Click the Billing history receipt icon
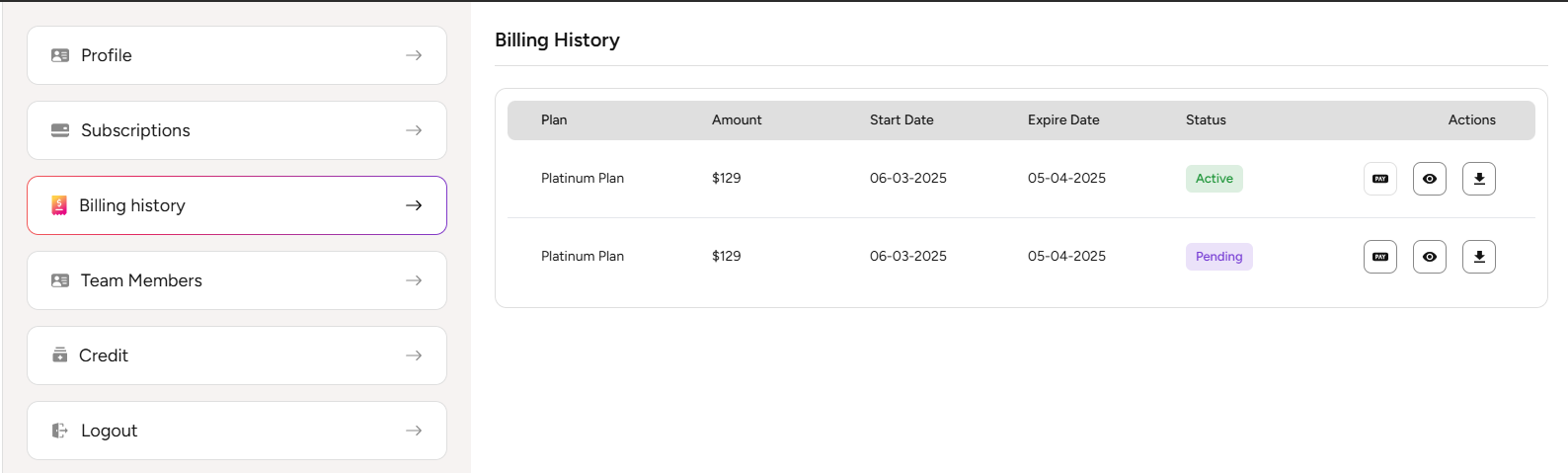Image resolution: width=1568 pixels, height=473 pixels. 59,205
